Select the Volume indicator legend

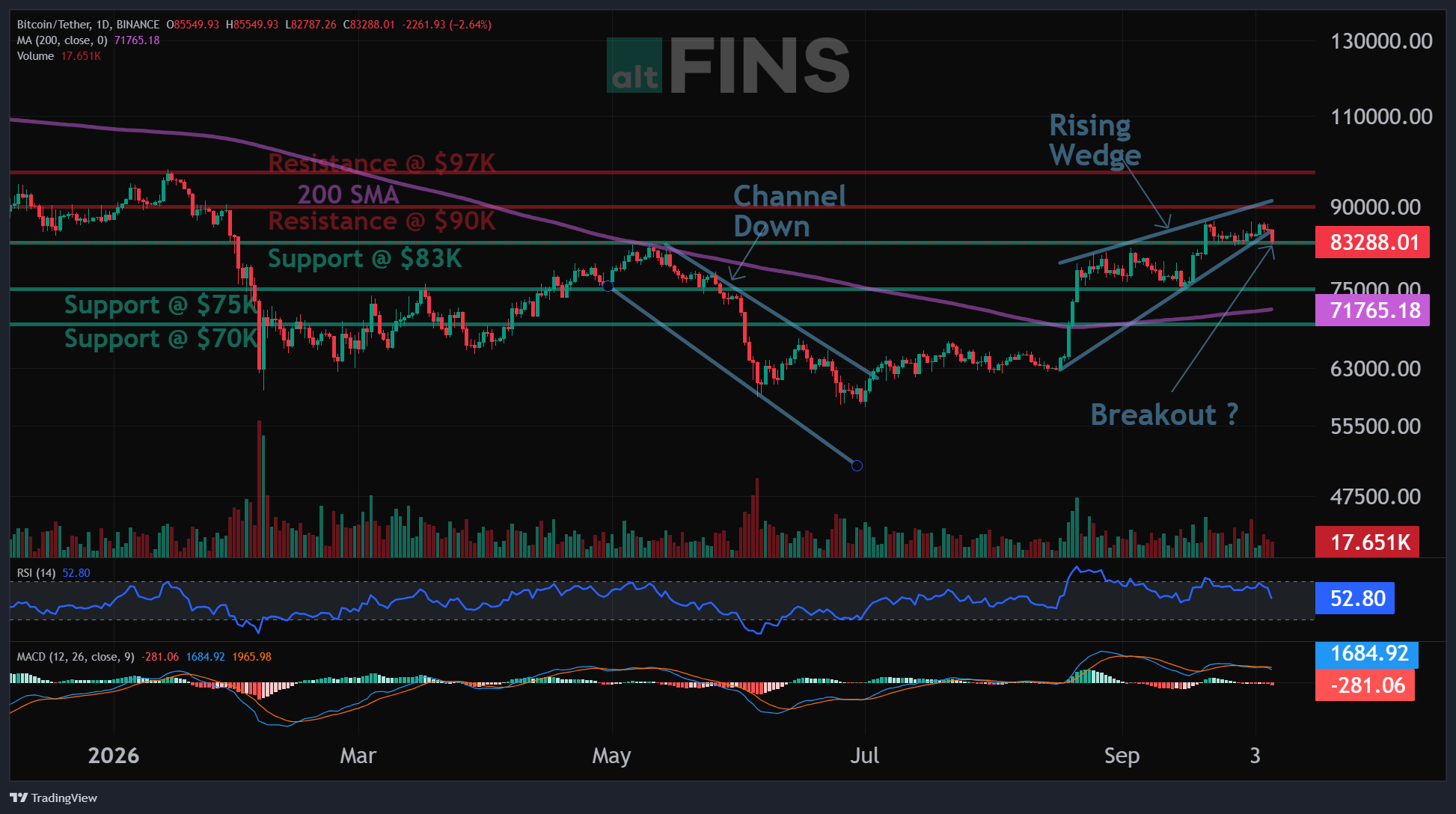pyautogui.click(x=35, y=56)
